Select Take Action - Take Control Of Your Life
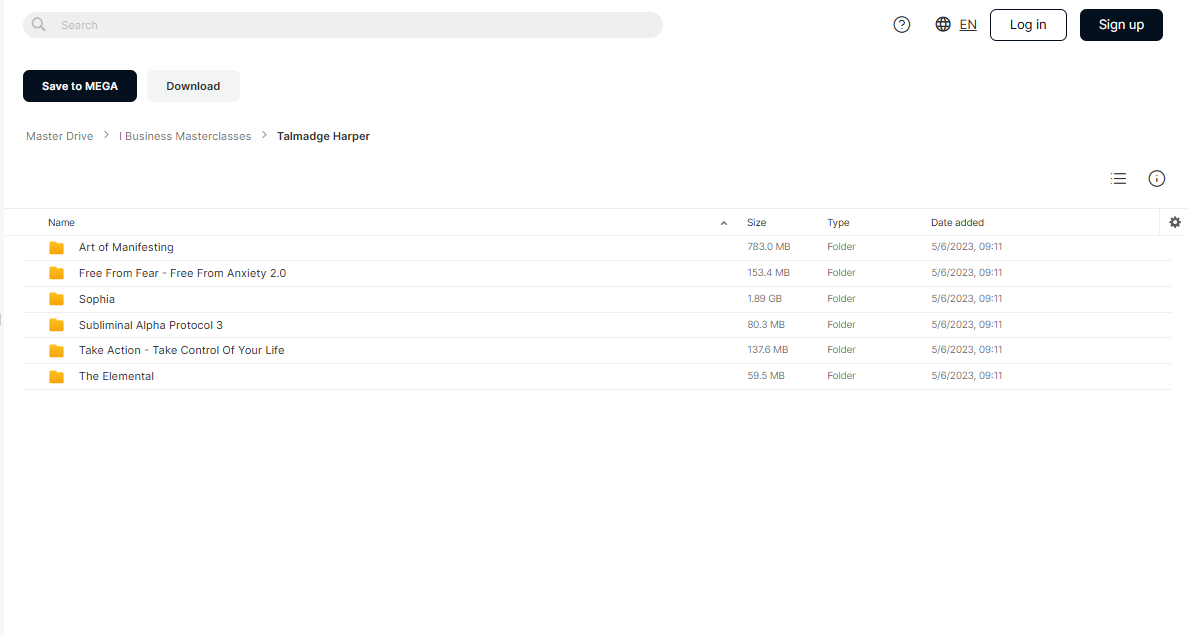1187x635 pixels. tap(182, 350)
